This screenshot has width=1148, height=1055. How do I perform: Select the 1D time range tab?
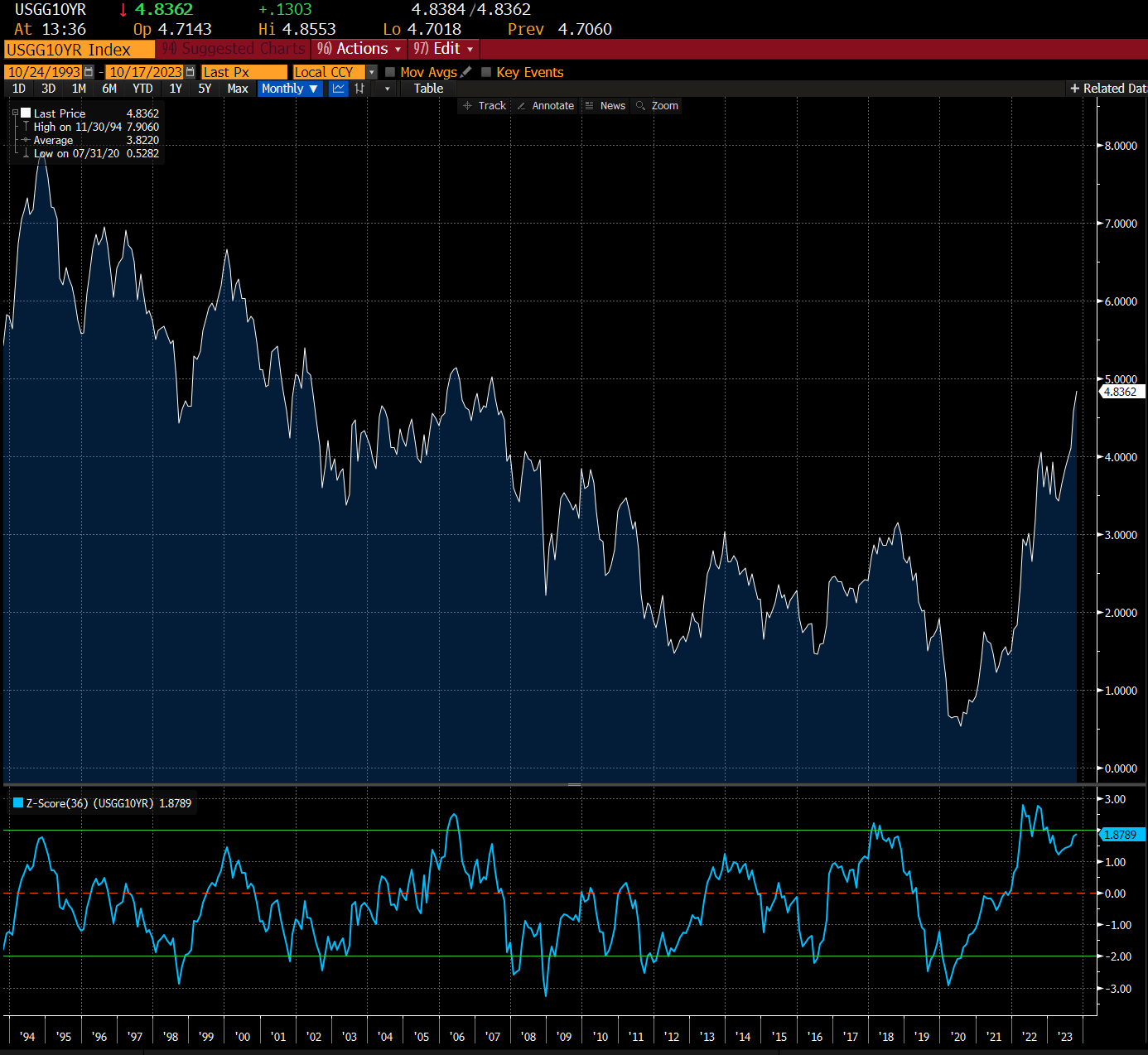[x=19, y=89]
